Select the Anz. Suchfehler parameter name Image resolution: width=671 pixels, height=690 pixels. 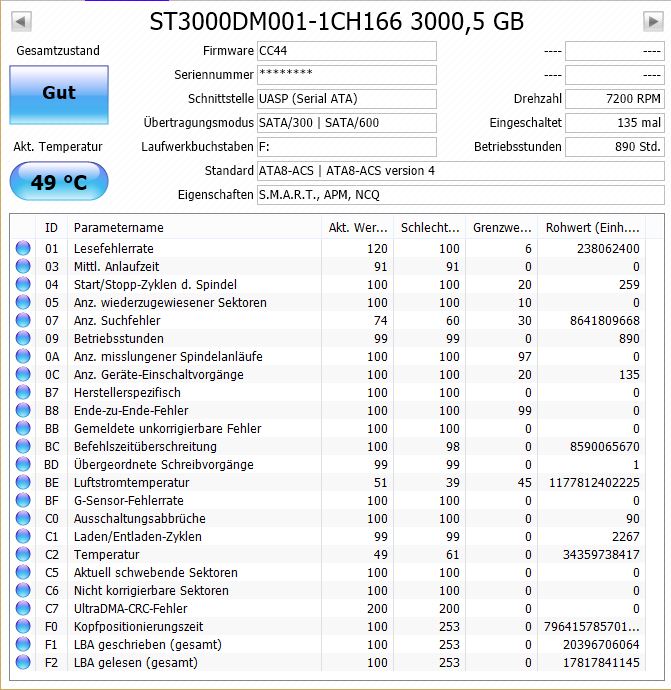pyautogui.click(x=117, y=321)
